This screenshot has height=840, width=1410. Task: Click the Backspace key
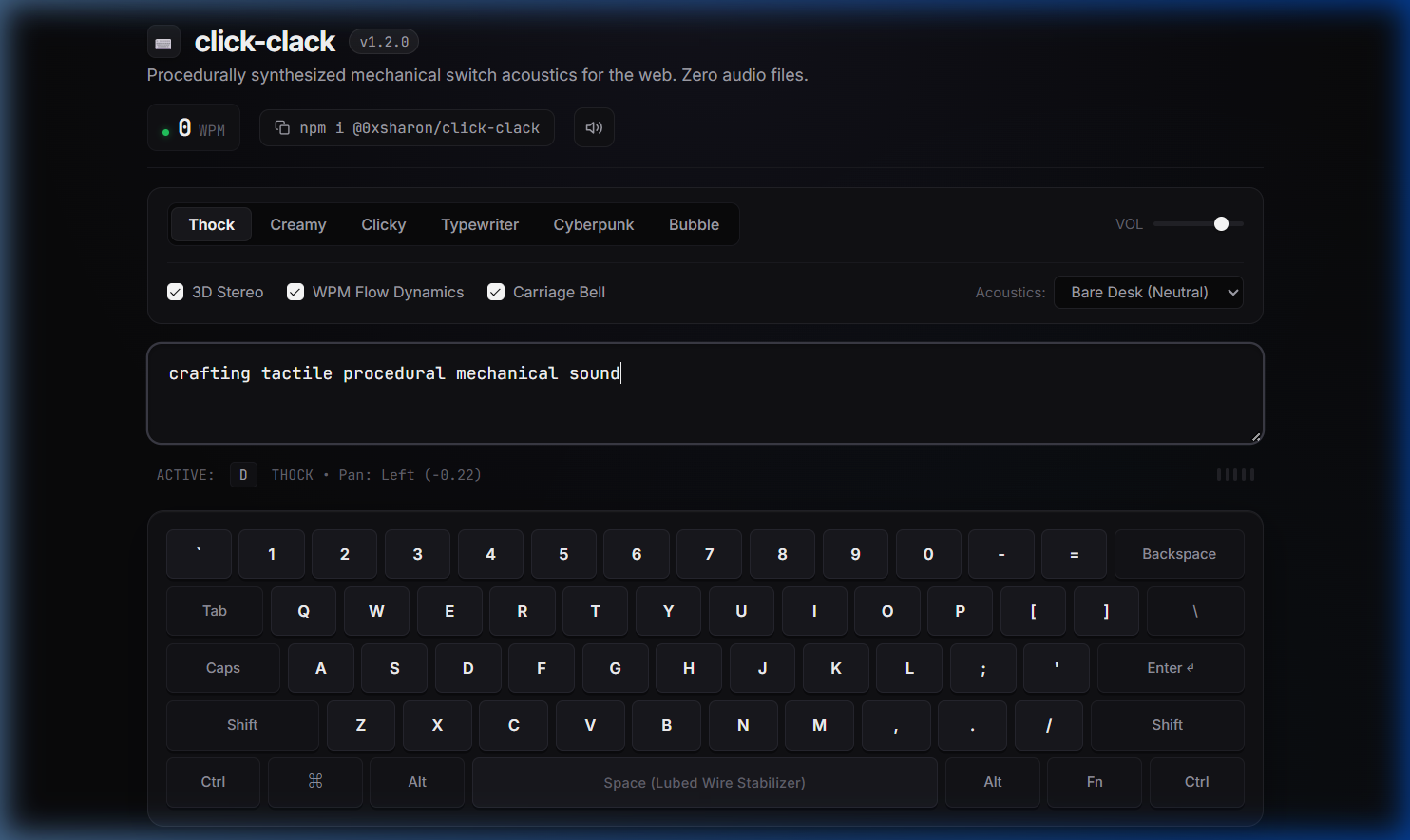[x=1179, y=554]
